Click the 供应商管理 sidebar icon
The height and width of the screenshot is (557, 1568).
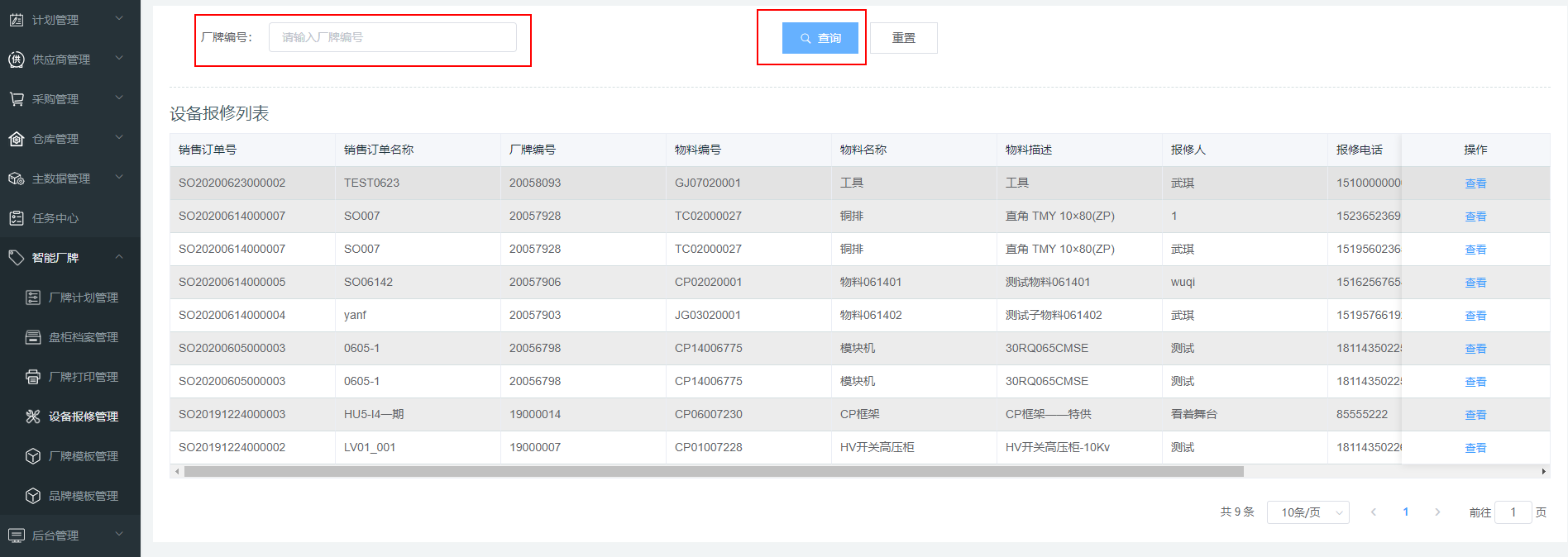17,60
